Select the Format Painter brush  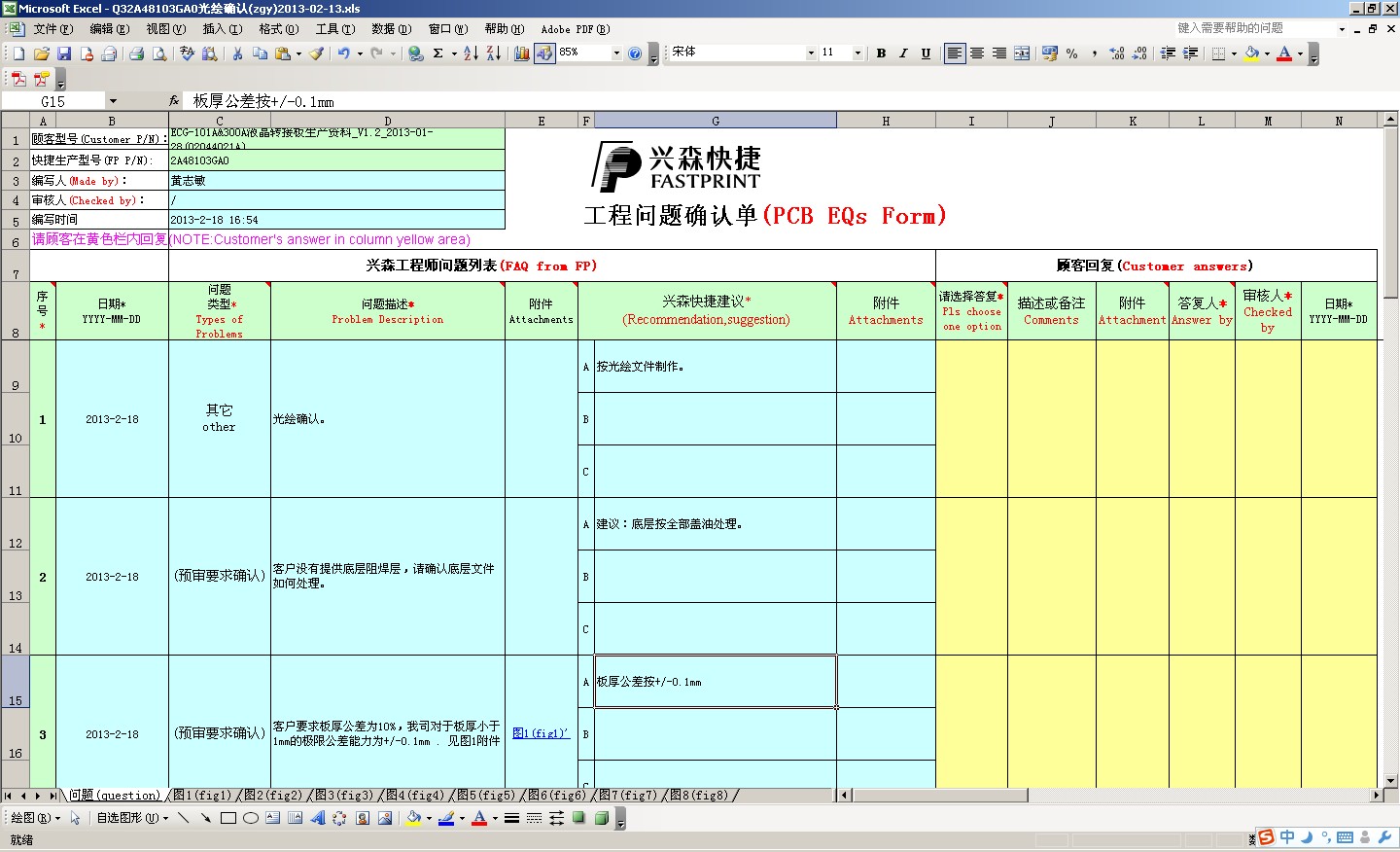point(317,53)
